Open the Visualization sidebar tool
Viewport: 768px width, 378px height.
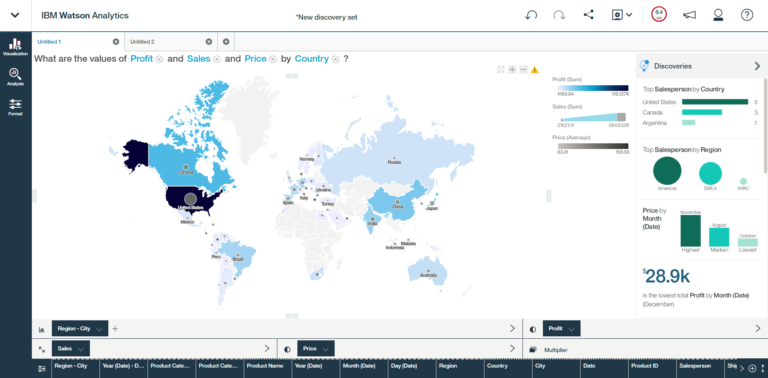pos(15,47)
